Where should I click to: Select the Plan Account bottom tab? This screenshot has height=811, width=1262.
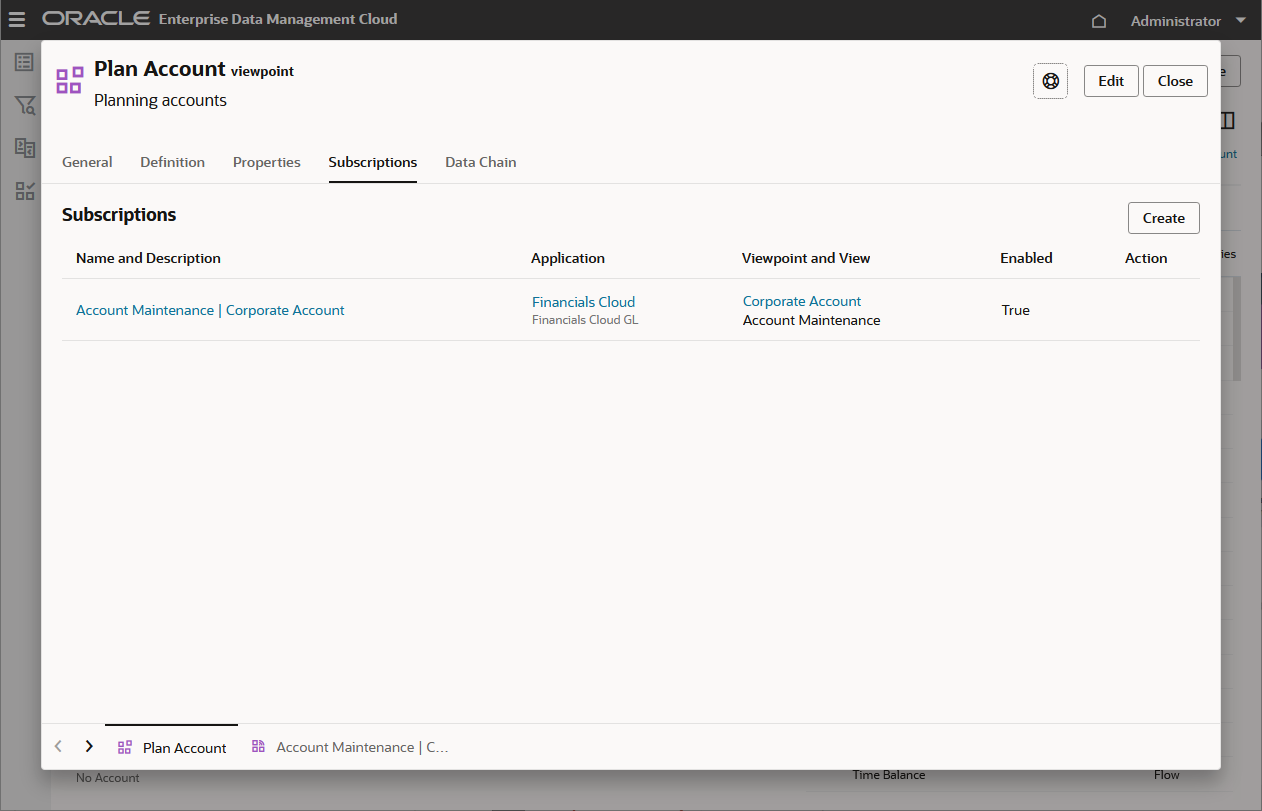point(172,747)
